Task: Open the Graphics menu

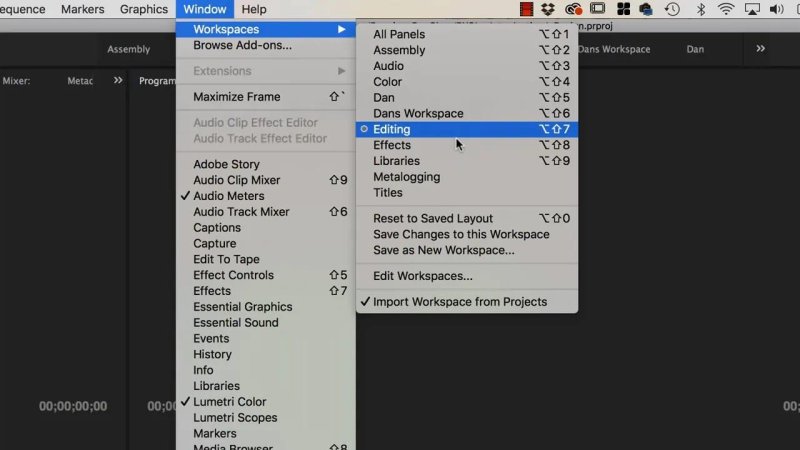Action: pos(144,9)
